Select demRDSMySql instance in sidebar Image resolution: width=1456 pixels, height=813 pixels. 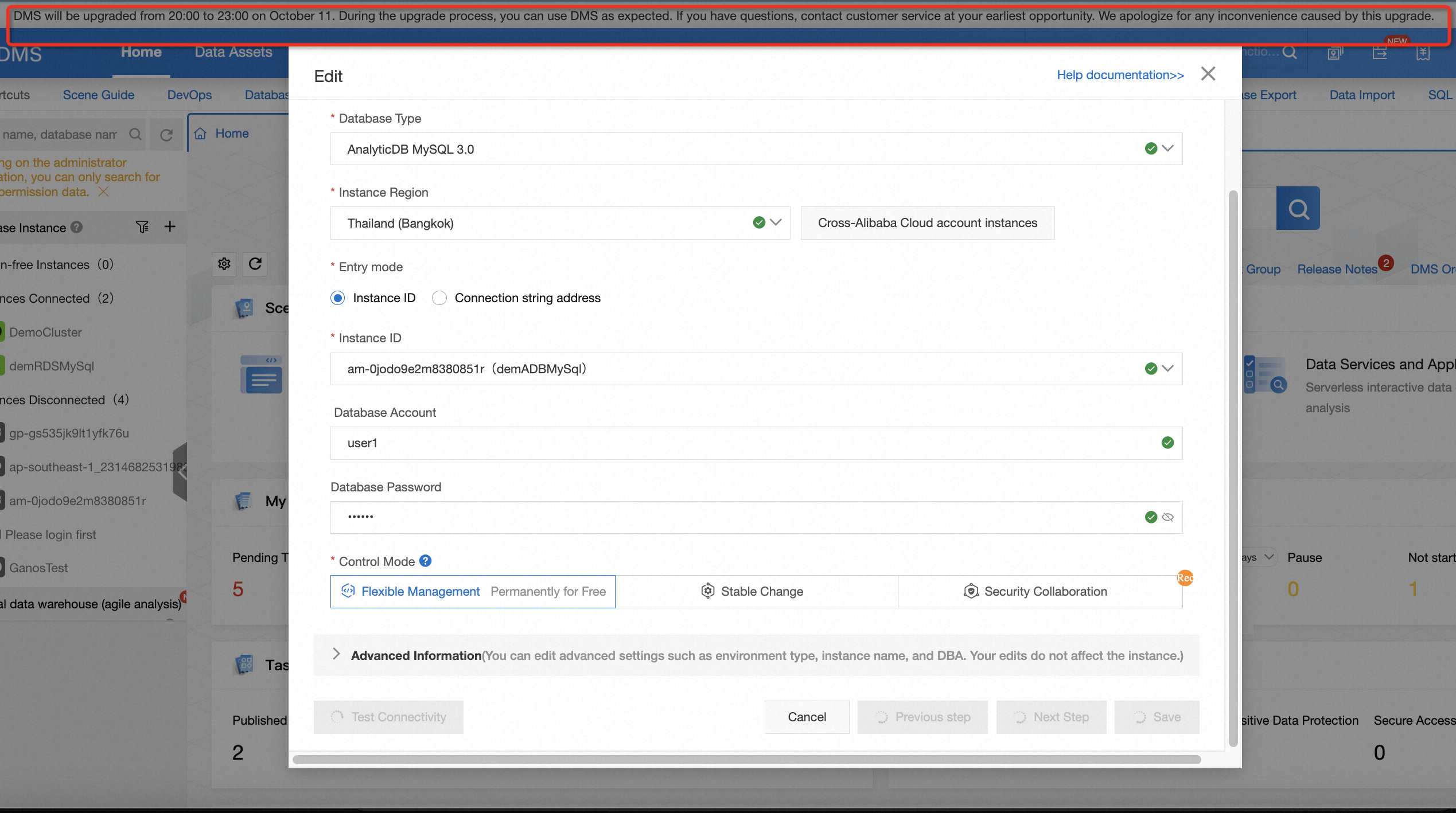[52, 366]
